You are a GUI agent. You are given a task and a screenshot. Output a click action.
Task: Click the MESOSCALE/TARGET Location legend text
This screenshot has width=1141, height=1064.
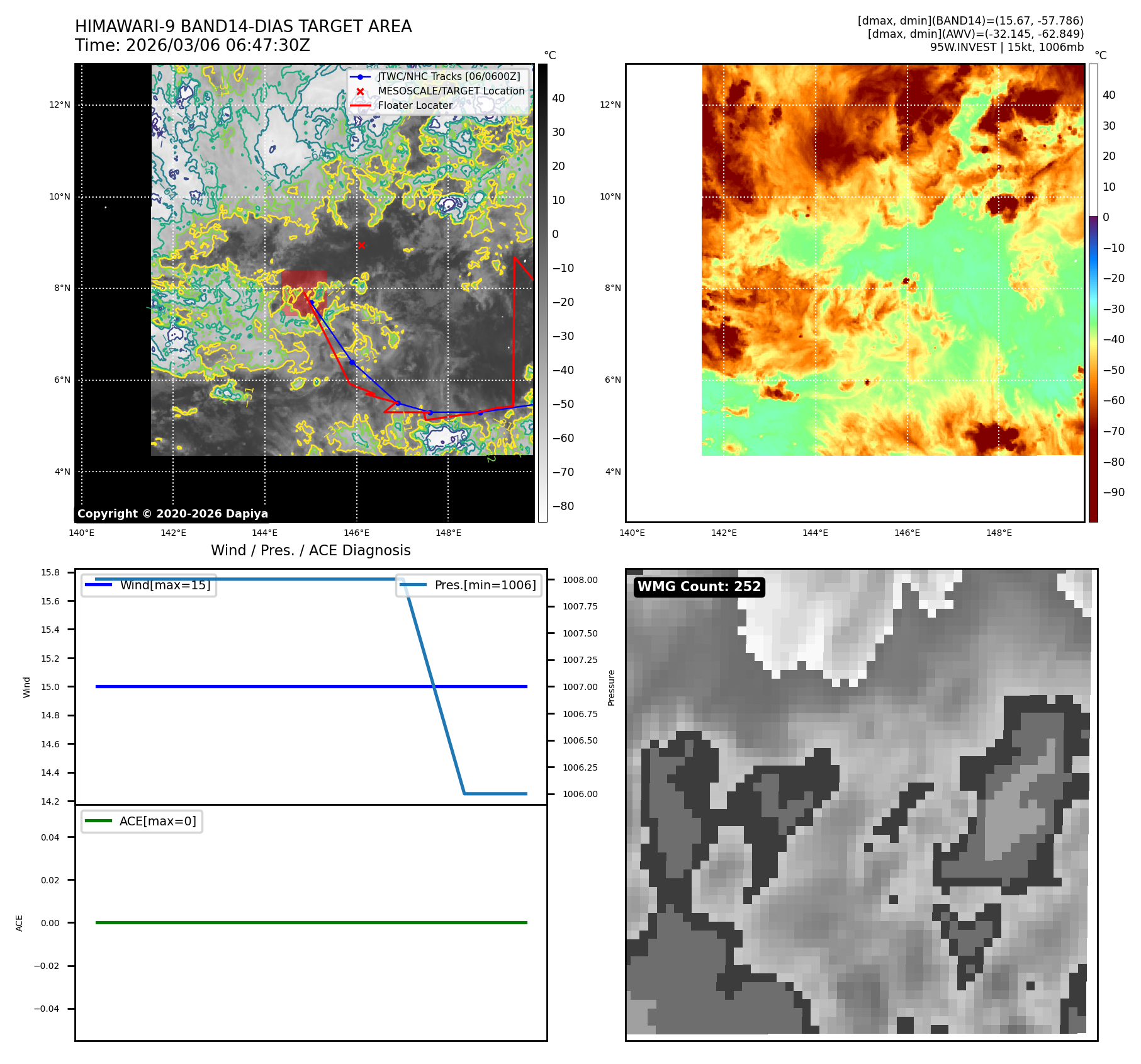click(451, 91)
